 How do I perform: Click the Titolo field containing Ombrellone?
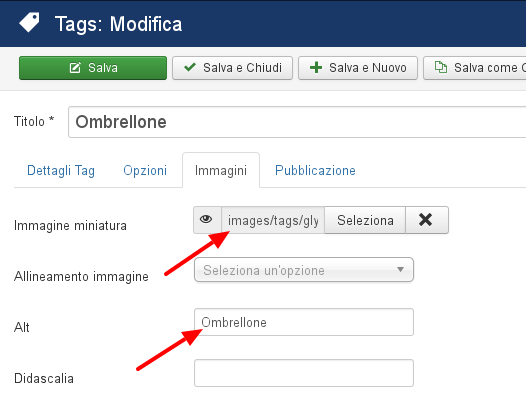pos(297,122)
